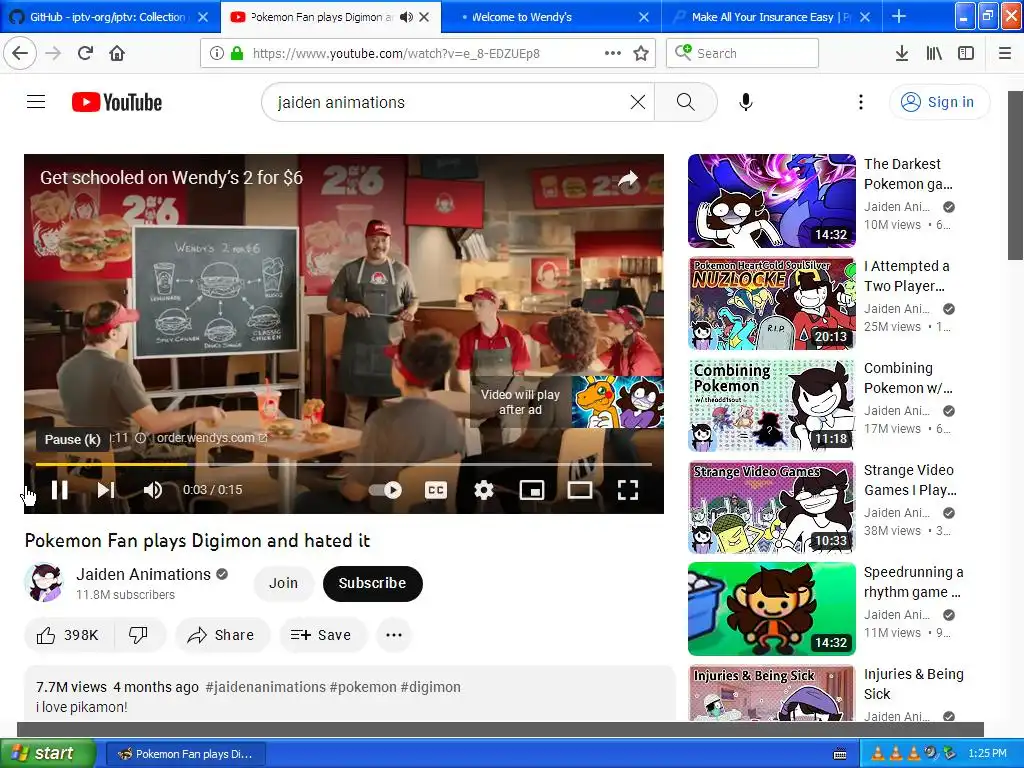The height and width of the screenshot is (768, 1024).
Task: Open YouTube guide hamburger menu
Action: (x=36, y=102)
